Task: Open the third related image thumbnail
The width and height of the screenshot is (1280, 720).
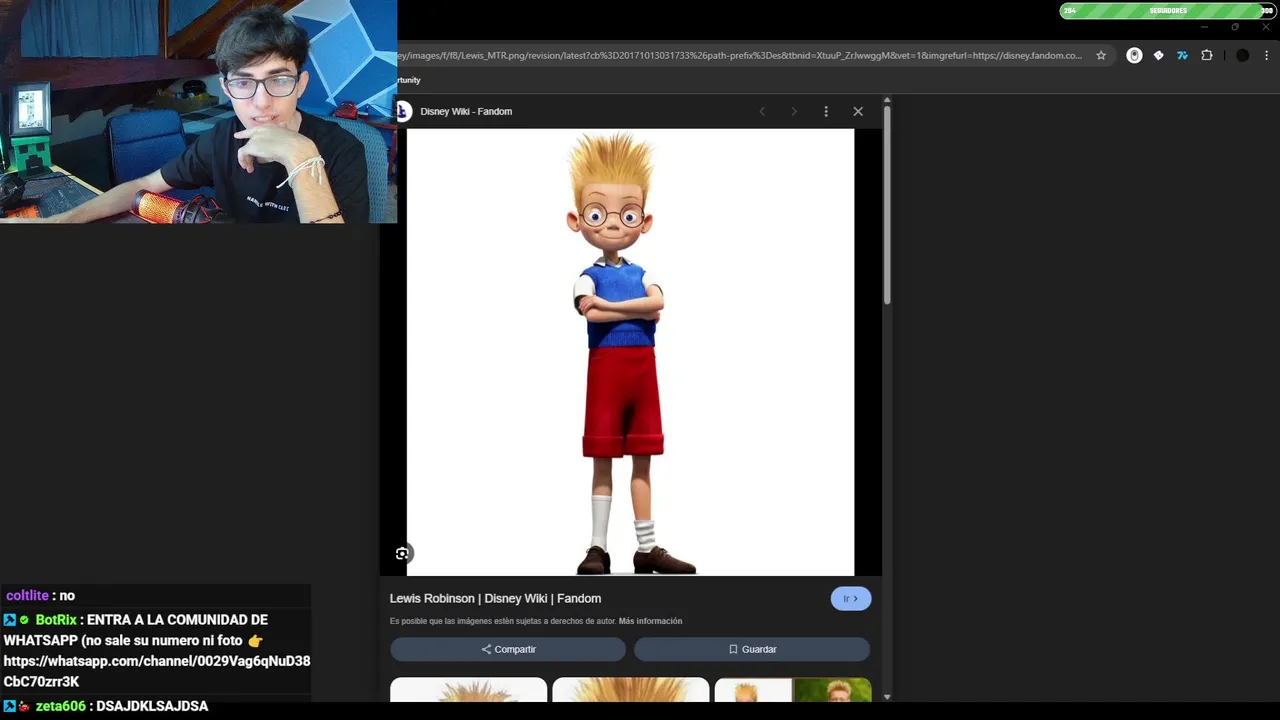Action: [x=793, y=690]
